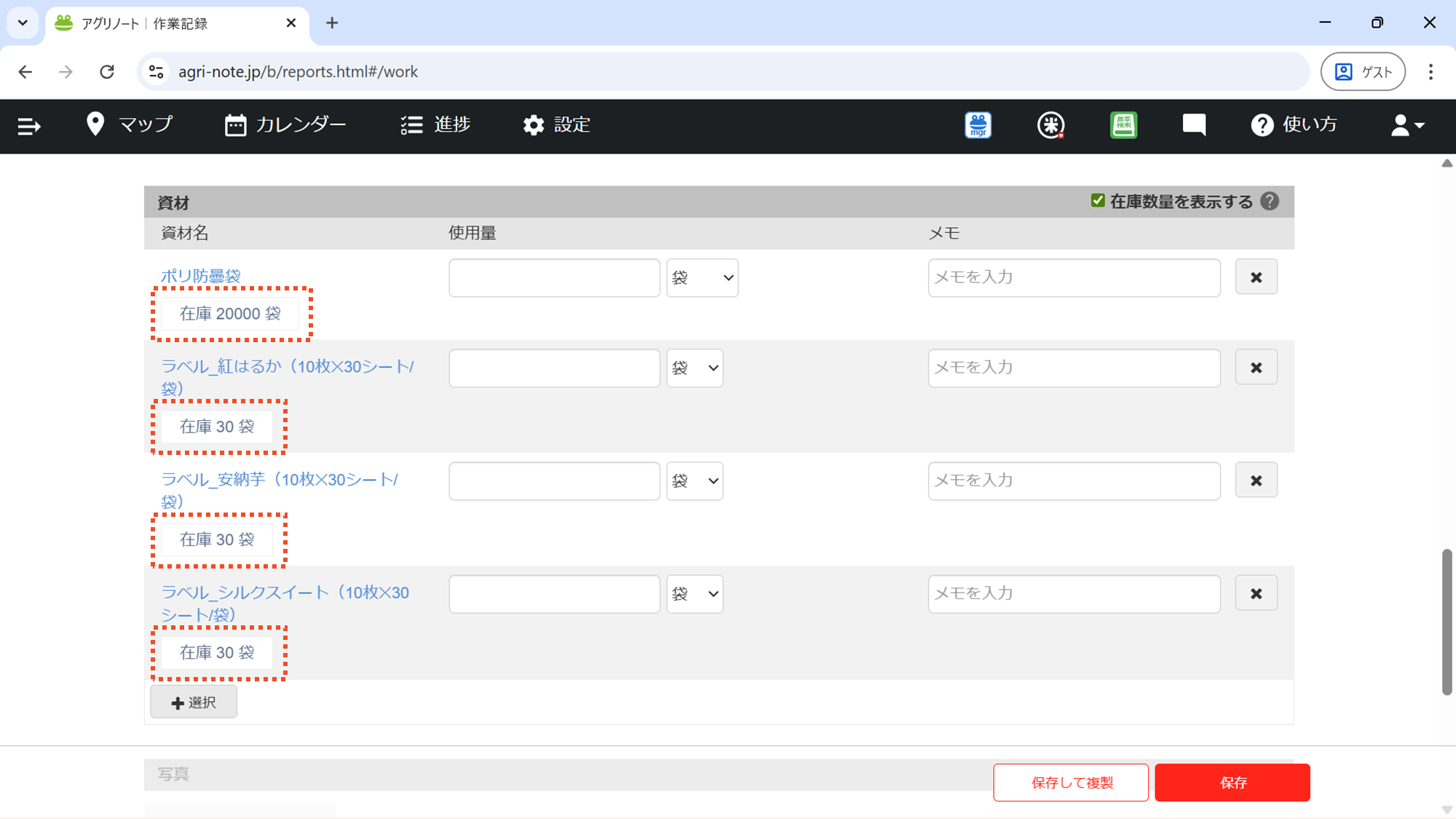The height and width of the screenshot is (819, 1456).
Task: Open the hamburger side menu icon
Action: pyautogui.click(x=28, y=126)
